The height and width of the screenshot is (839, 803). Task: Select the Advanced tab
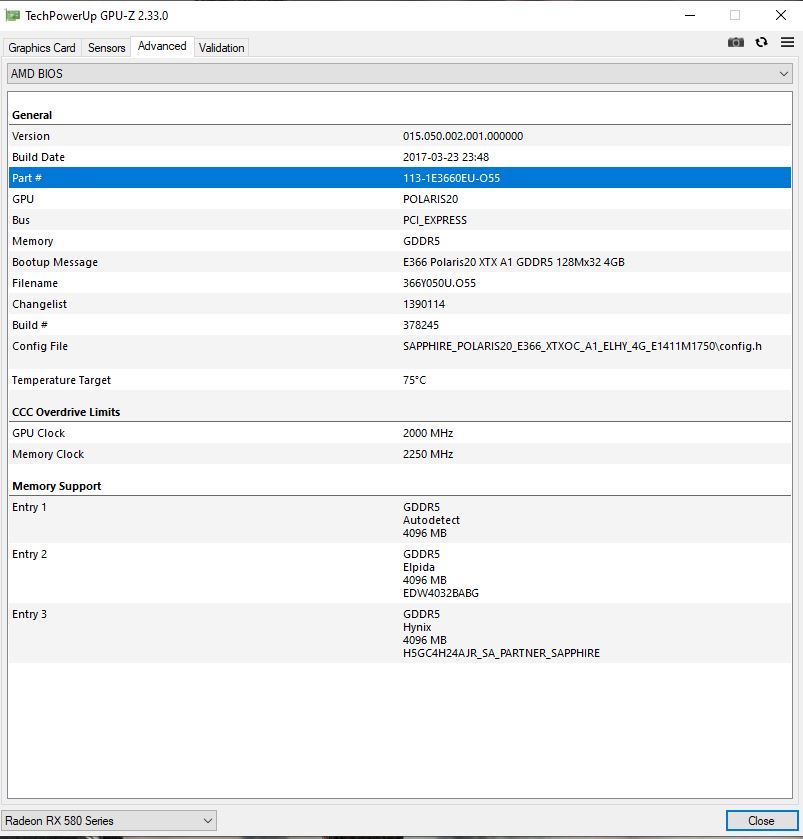click(162, 46)
